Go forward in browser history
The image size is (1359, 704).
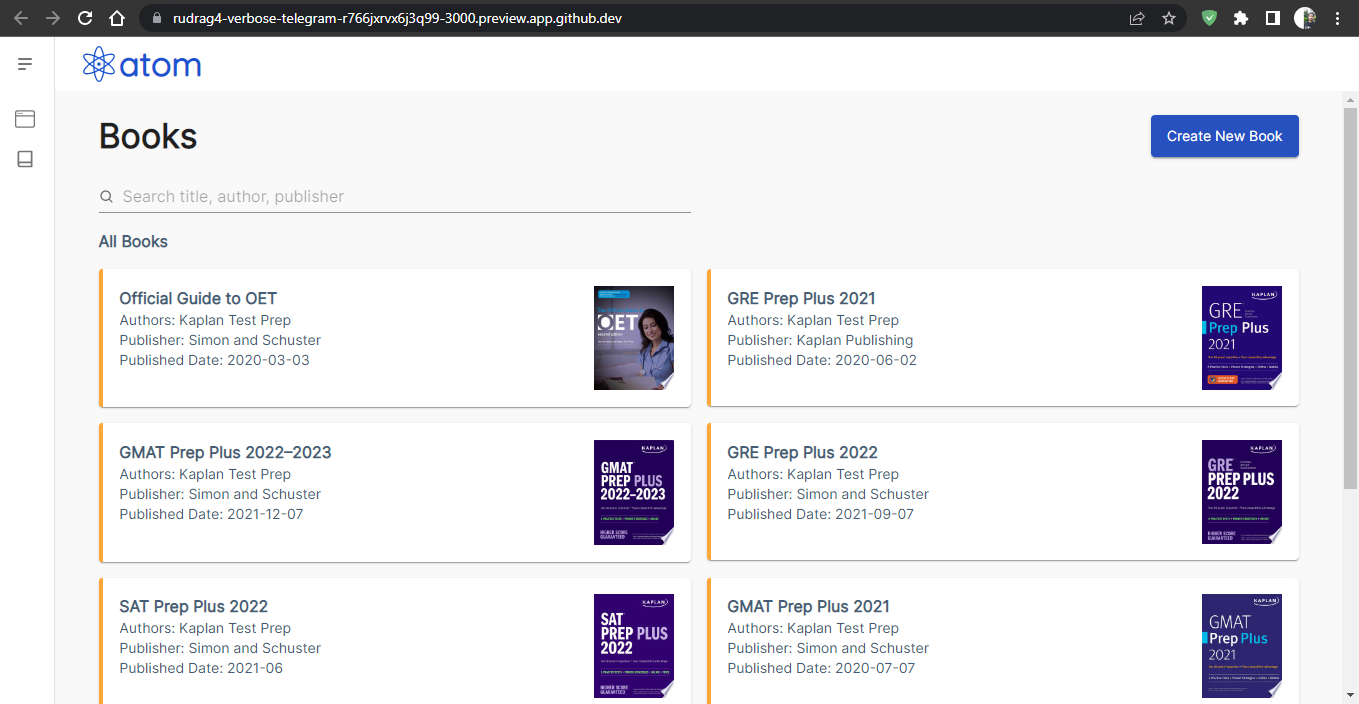click(53, 18)
